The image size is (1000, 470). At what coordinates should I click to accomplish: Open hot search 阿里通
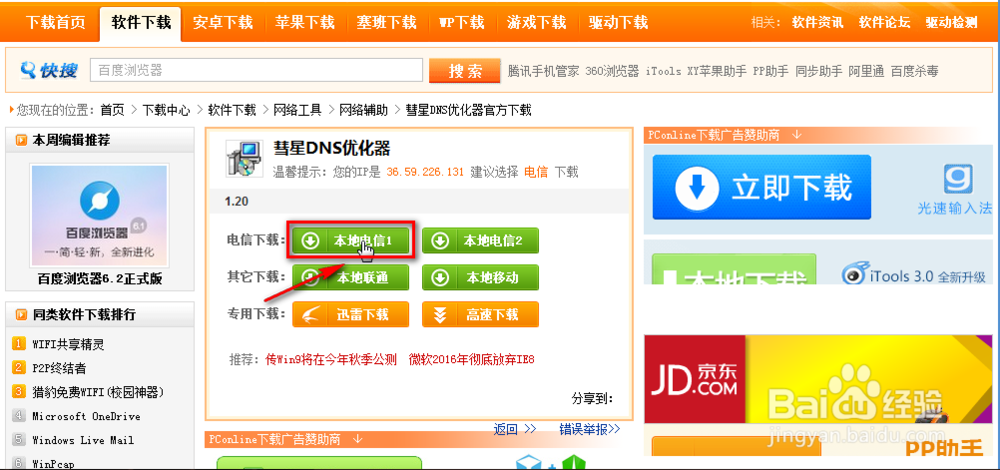[x=866, y=71]
